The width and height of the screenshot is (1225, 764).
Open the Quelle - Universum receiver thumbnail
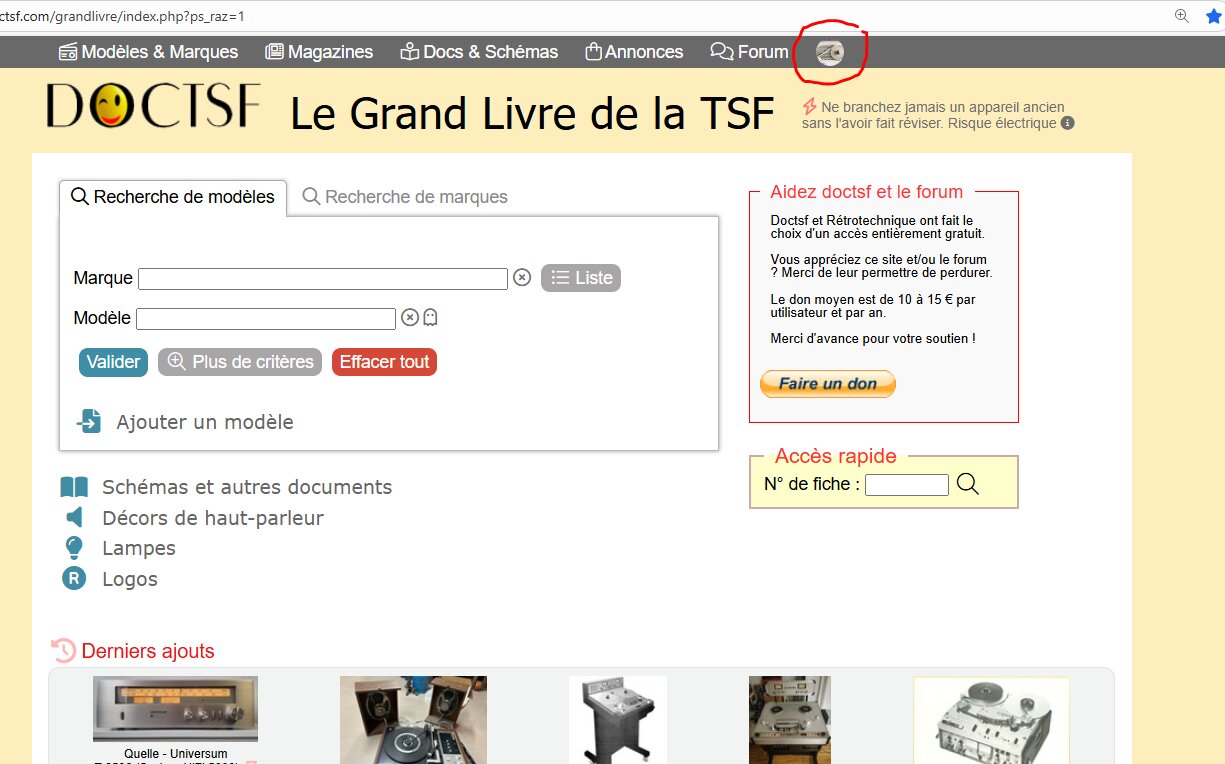pyautogui.click(x=175, y=709)
